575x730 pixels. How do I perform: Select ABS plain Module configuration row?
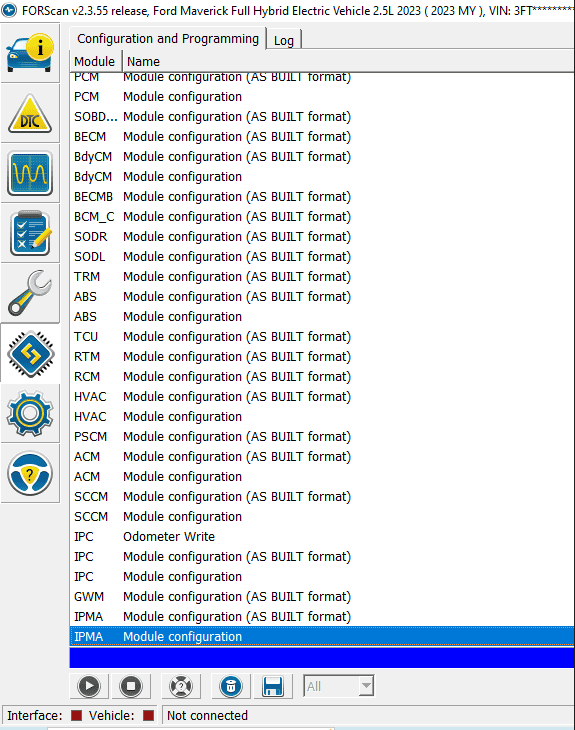click(x=322, y=317)
